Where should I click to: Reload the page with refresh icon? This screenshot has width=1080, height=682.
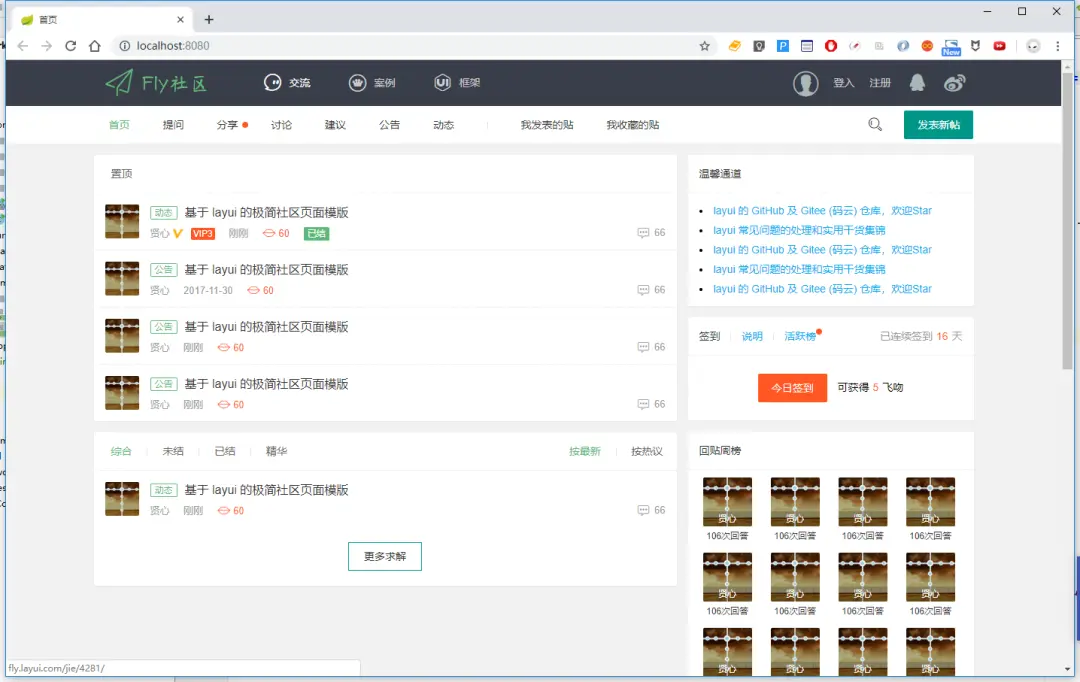point(70,46)
